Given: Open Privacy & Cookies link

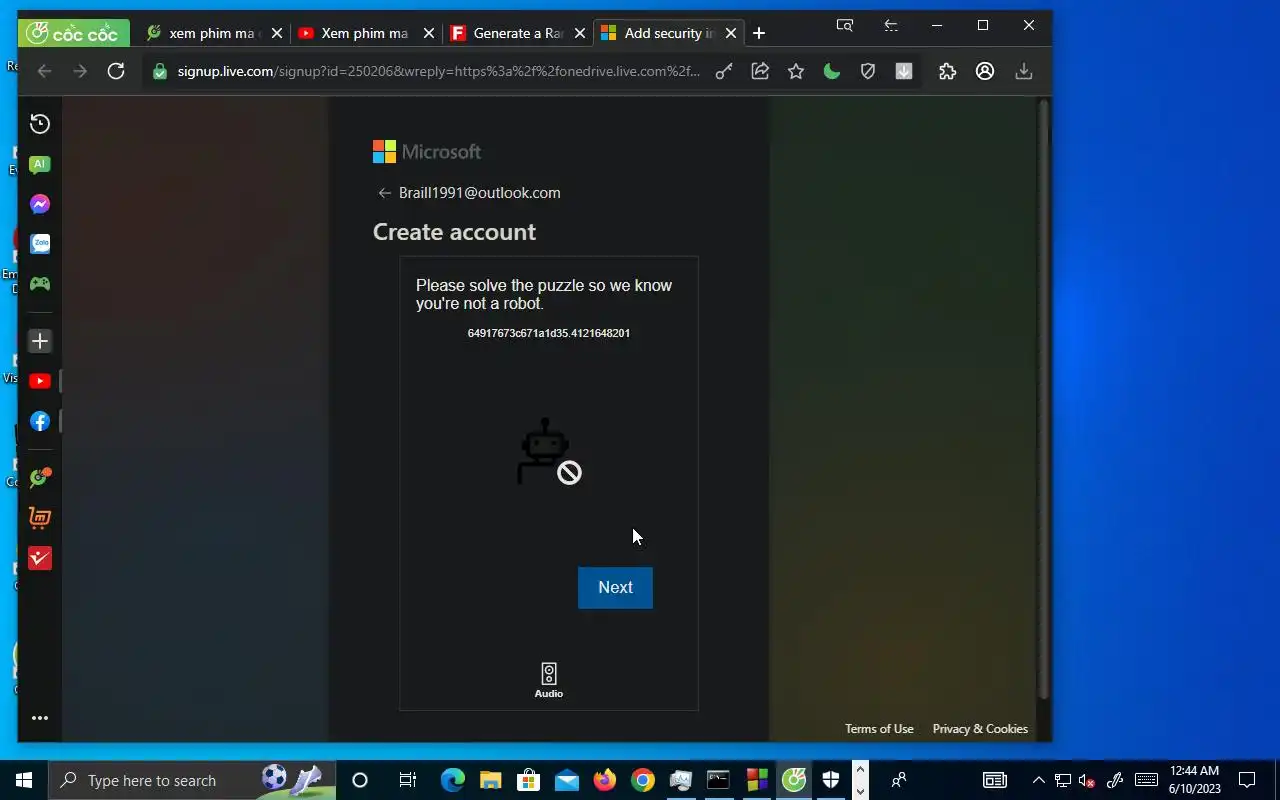Looking at the screenshot, I should pos(980,729).
